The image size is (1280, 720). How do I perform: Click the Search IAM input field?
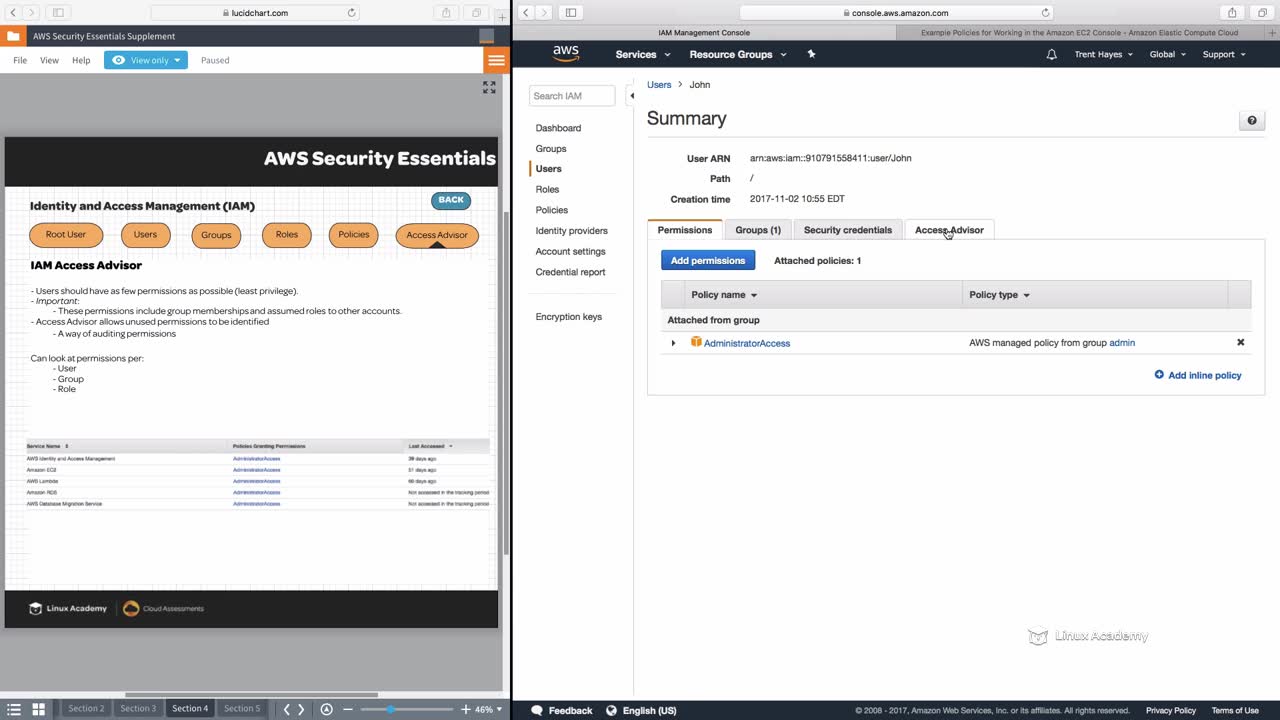572,96
